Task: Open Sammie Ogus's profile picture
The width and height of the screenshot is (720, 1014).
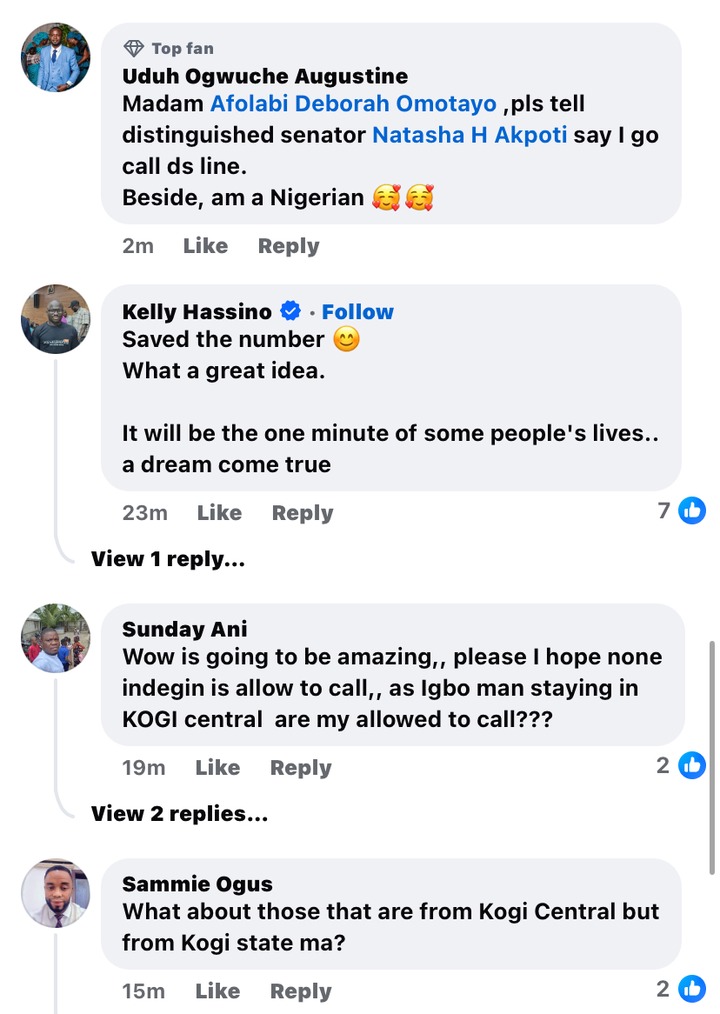Action: tap(56, 893)
